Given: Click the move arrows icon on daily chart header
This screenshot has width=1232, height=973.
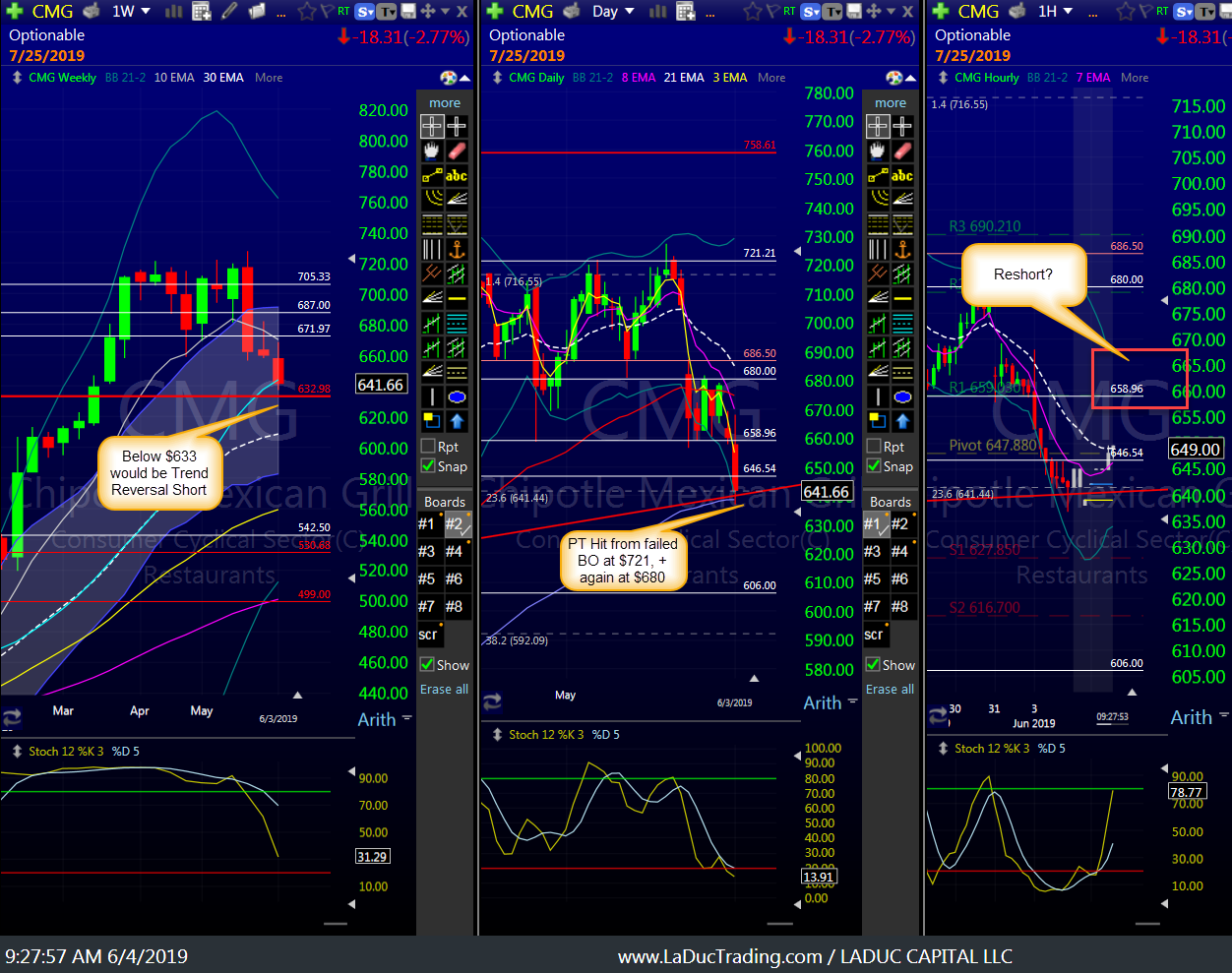Looking at the screenshot, I should (873, 12).
